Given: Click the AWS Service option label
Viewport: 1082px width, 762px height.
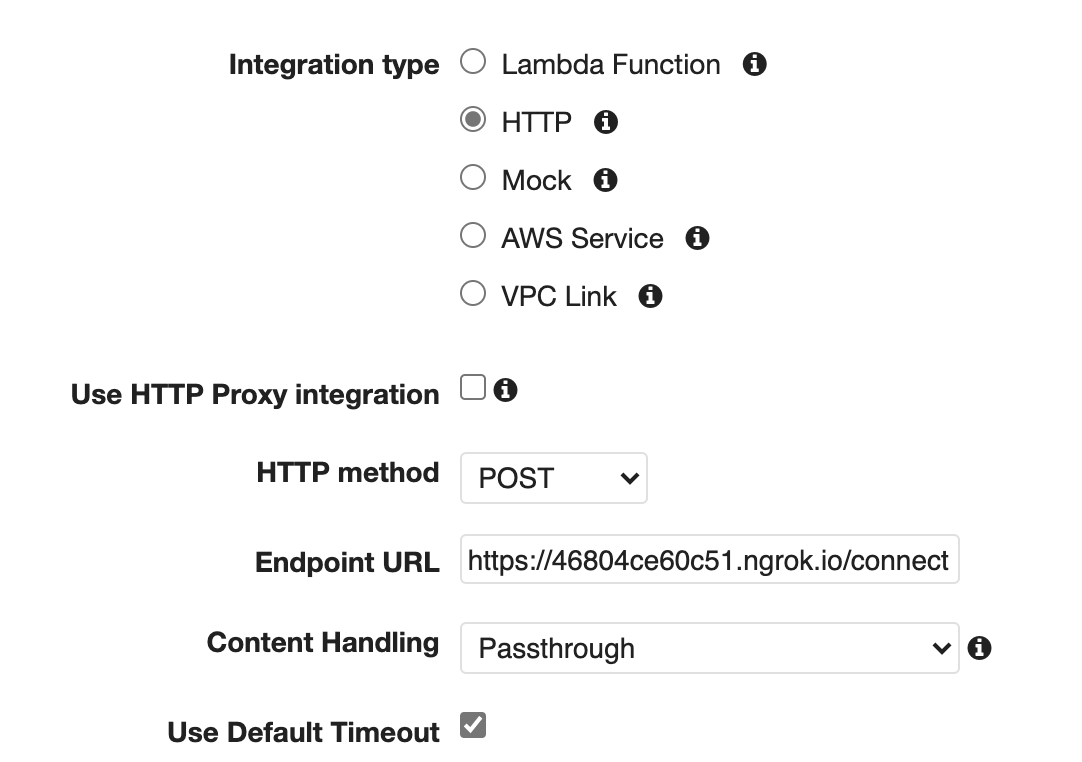Looking at the screenshot, I should [x=582, y=239].
